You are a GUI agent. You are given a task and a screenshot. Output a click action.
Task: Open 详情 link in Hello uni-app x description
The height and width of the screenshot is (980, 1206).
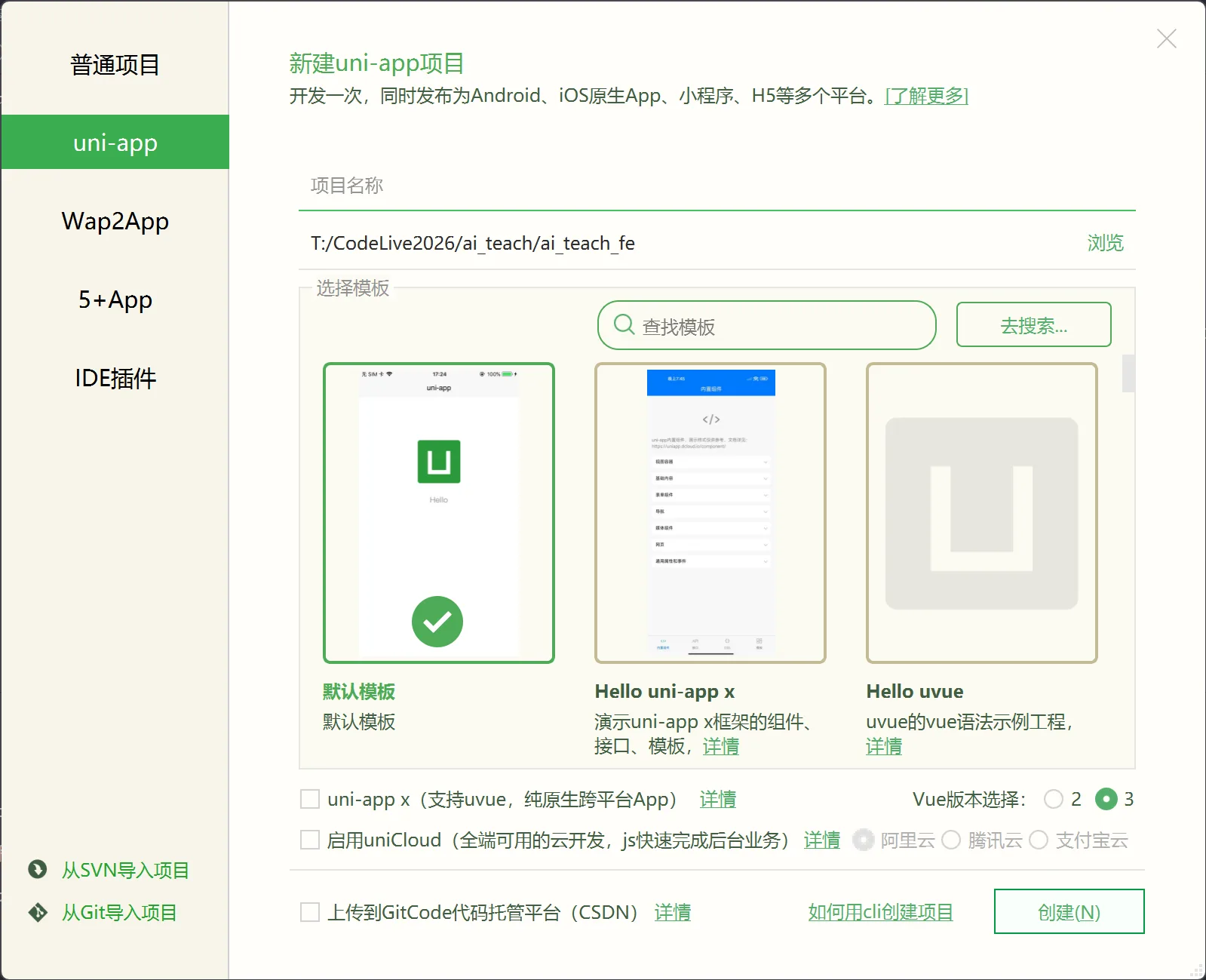click(x=721, y=746)
